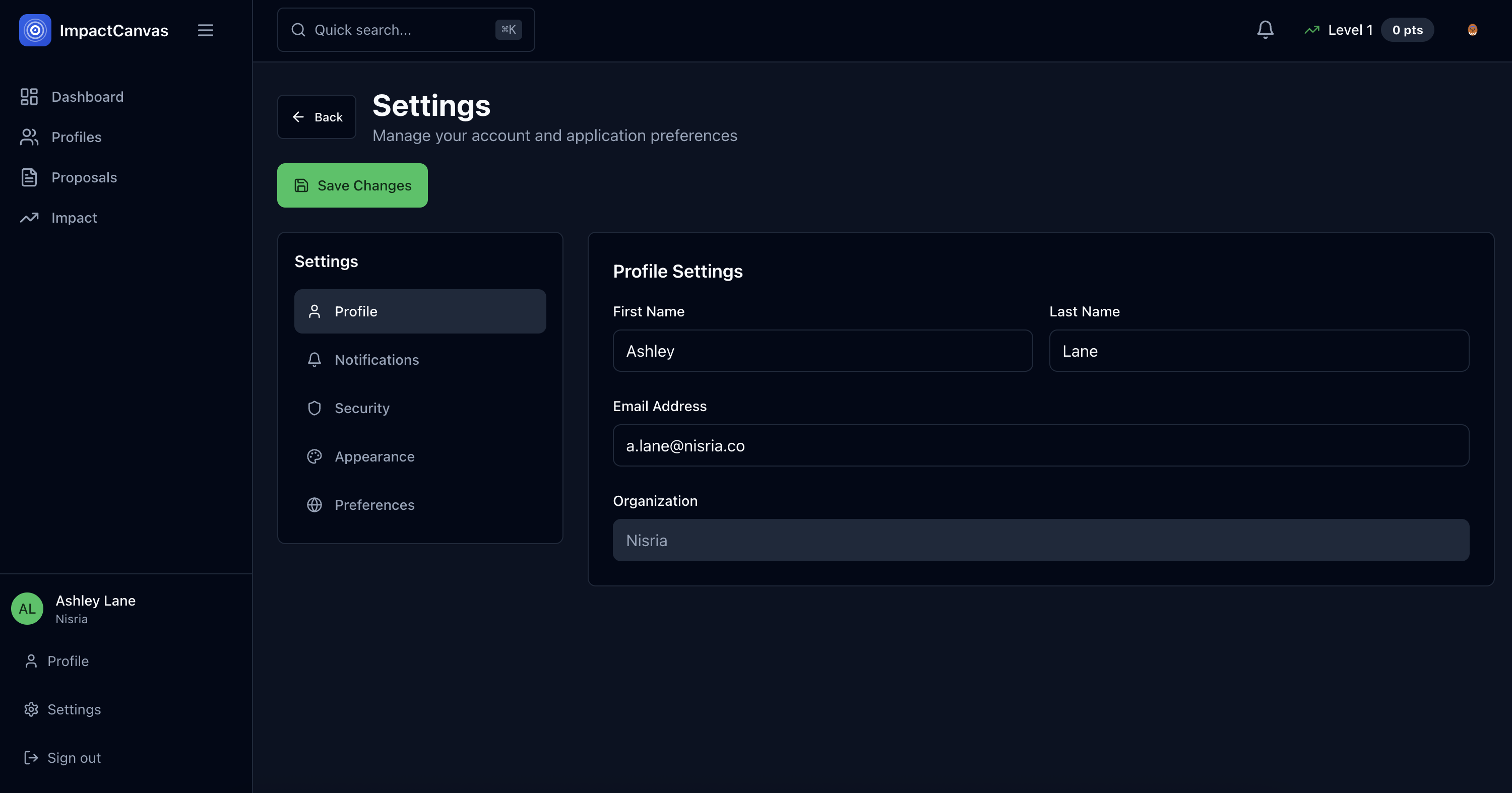Click the Email Address input field
The width and height of the screenshot is (1512, 793).
1040,446
